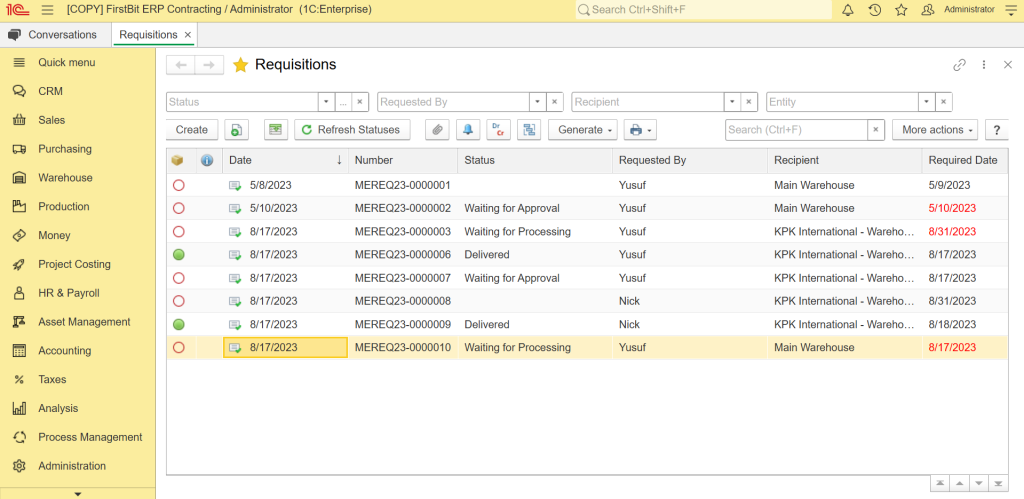This screenshot has height=499, width=1024.
Task: Get link to Requisitions list
Action: coord(959,65)
